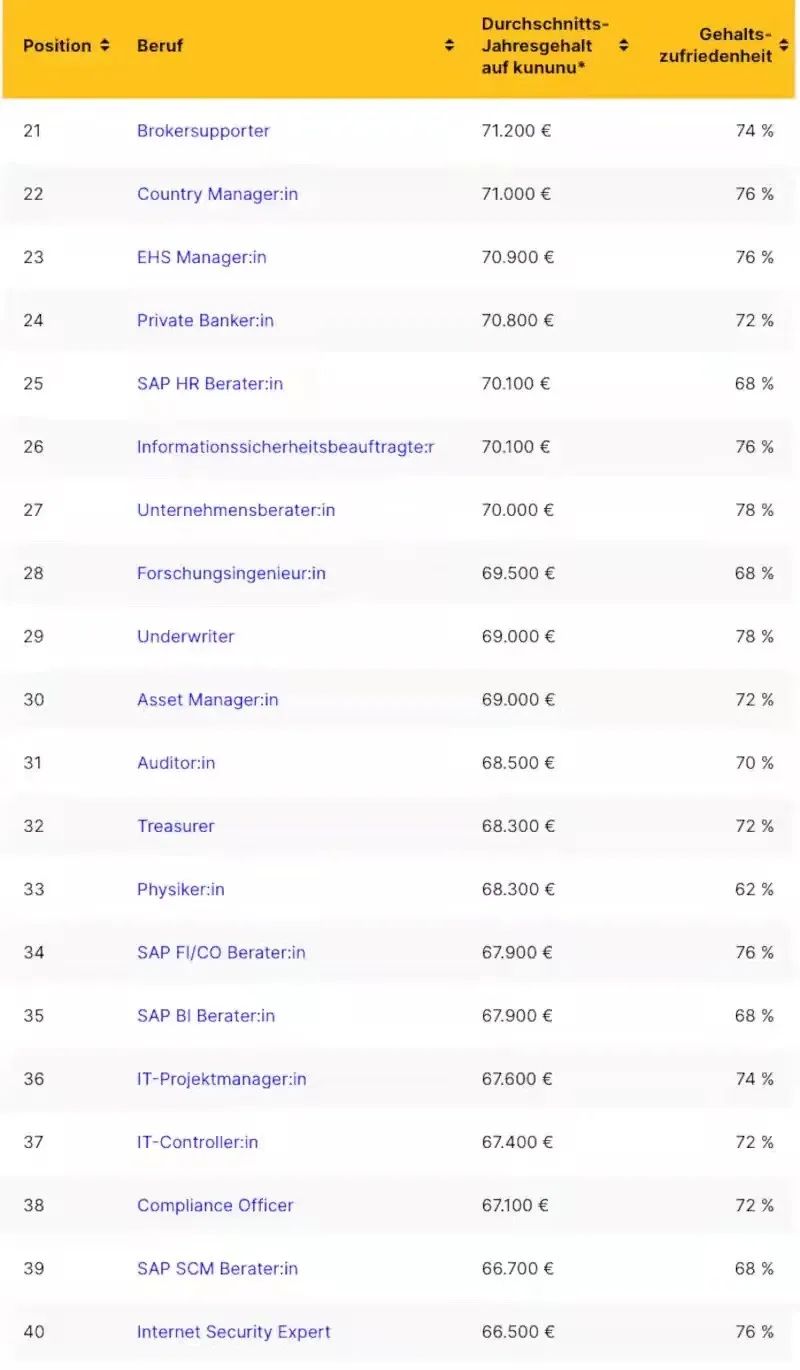This screenshot has width=800, height=1370.
Task: Open the Informationssicherheitsbeauftragte:r link
Action: pyautogui.click(x=285, y=446)
